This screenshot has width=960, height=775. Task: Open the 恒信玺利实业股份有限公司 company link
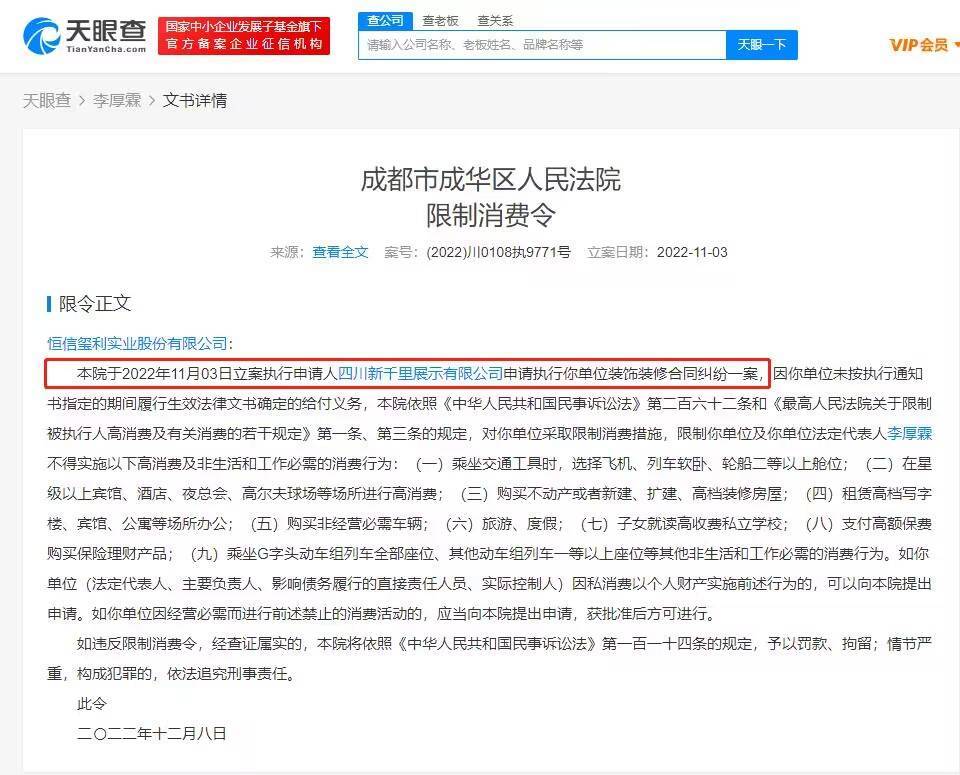tap(137, 343)
